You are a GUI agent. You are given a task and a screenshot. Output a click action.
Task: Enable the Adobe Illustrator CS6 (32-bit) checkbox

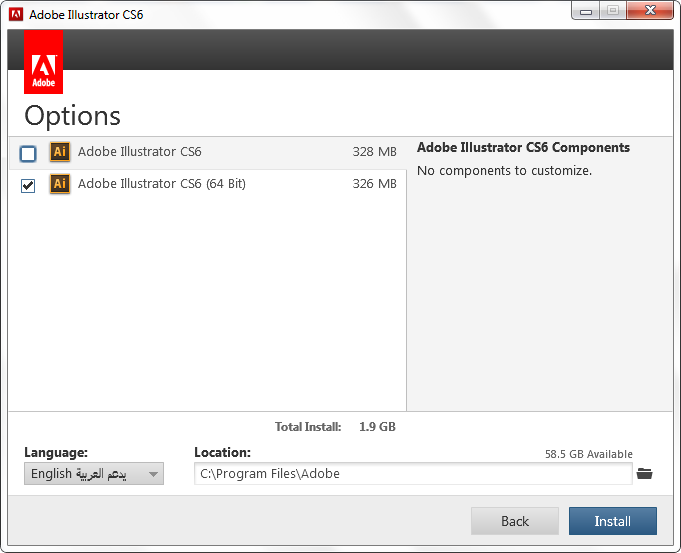[28, 154]
